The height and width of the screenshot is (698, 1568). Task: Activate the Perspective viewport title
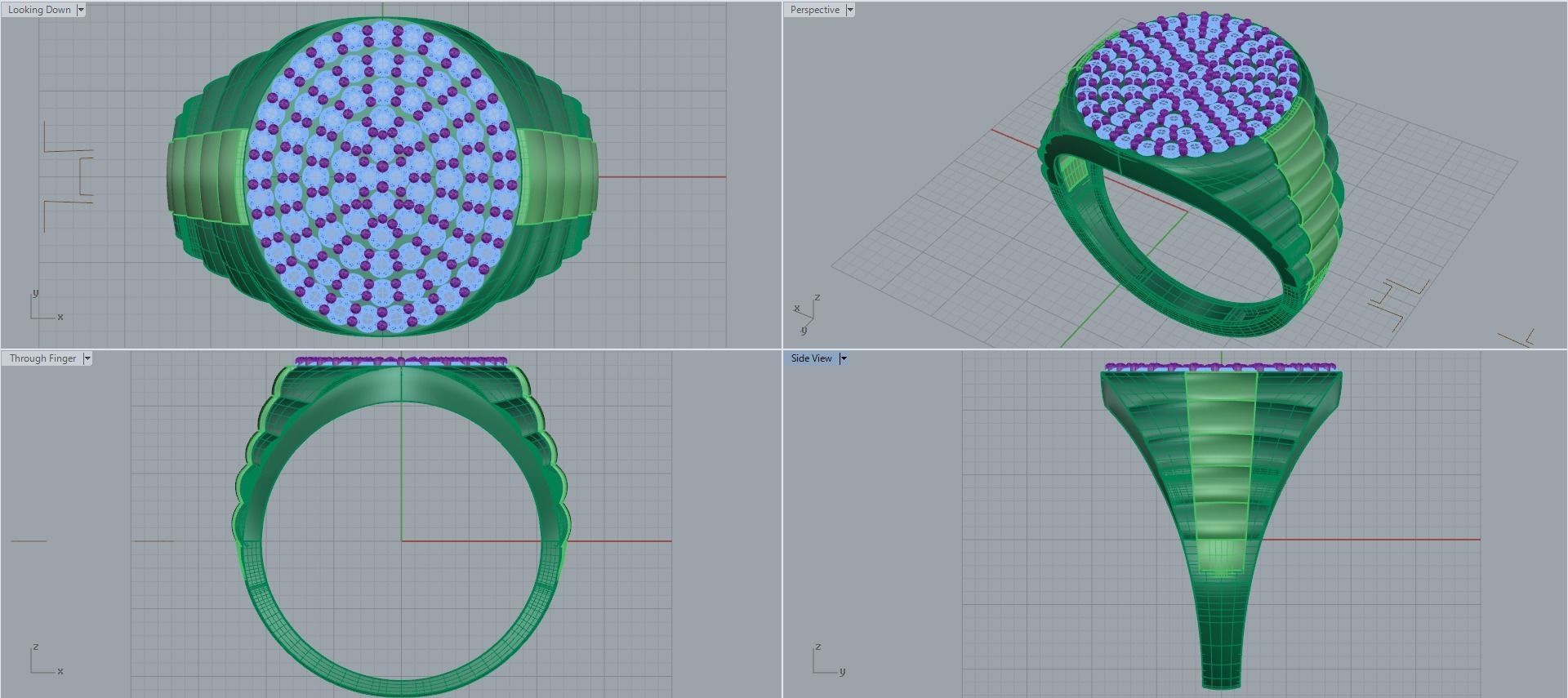tap(814, 10)
